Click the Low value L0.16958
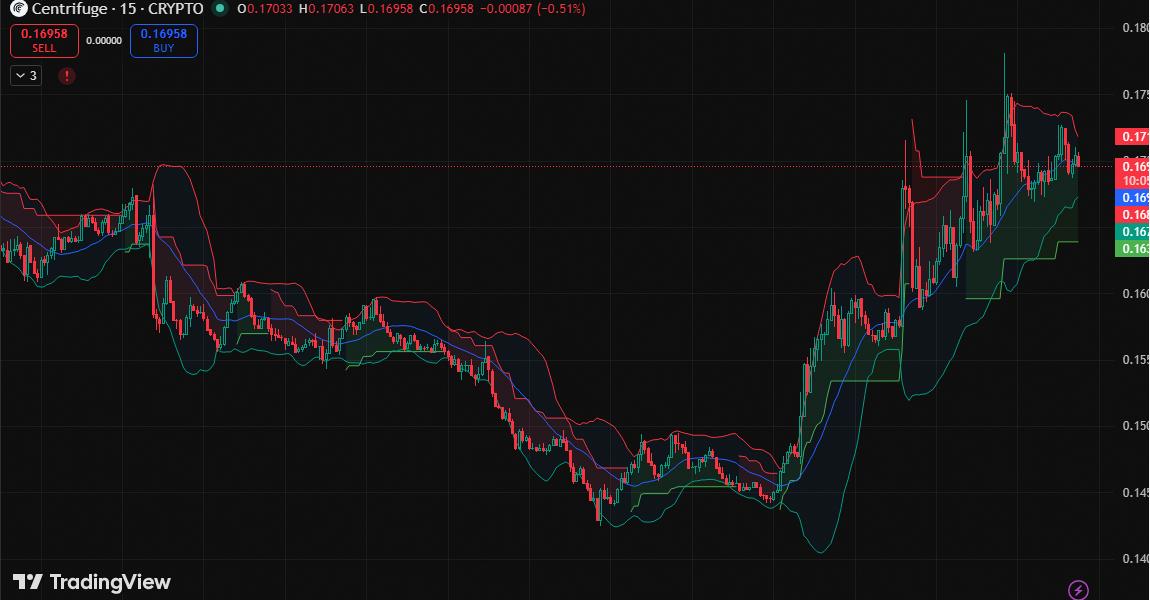Image resolution: width=1150 pixels, height=600 pixels. pyautogui.click(x=386, y=9)
